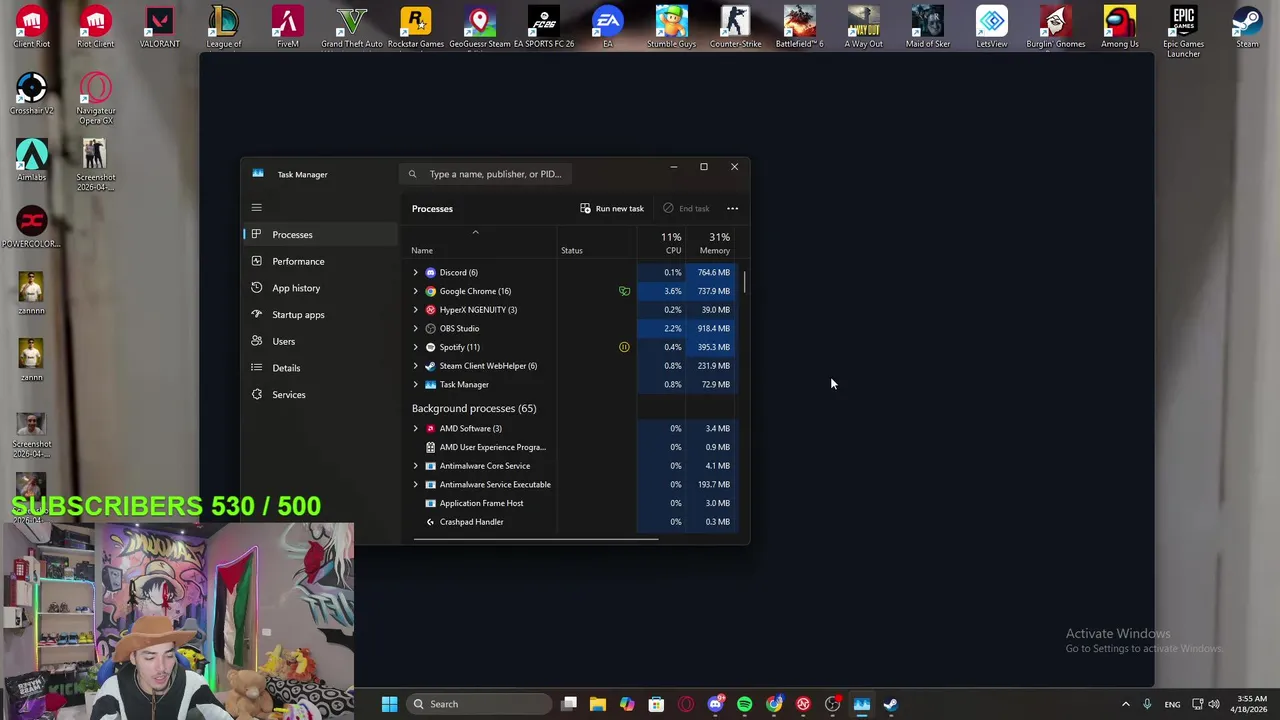Viewport: 1280px width, 720px height.
Task: Open the Epic Games Launcher desktop shortcut
Action: 1183,32
